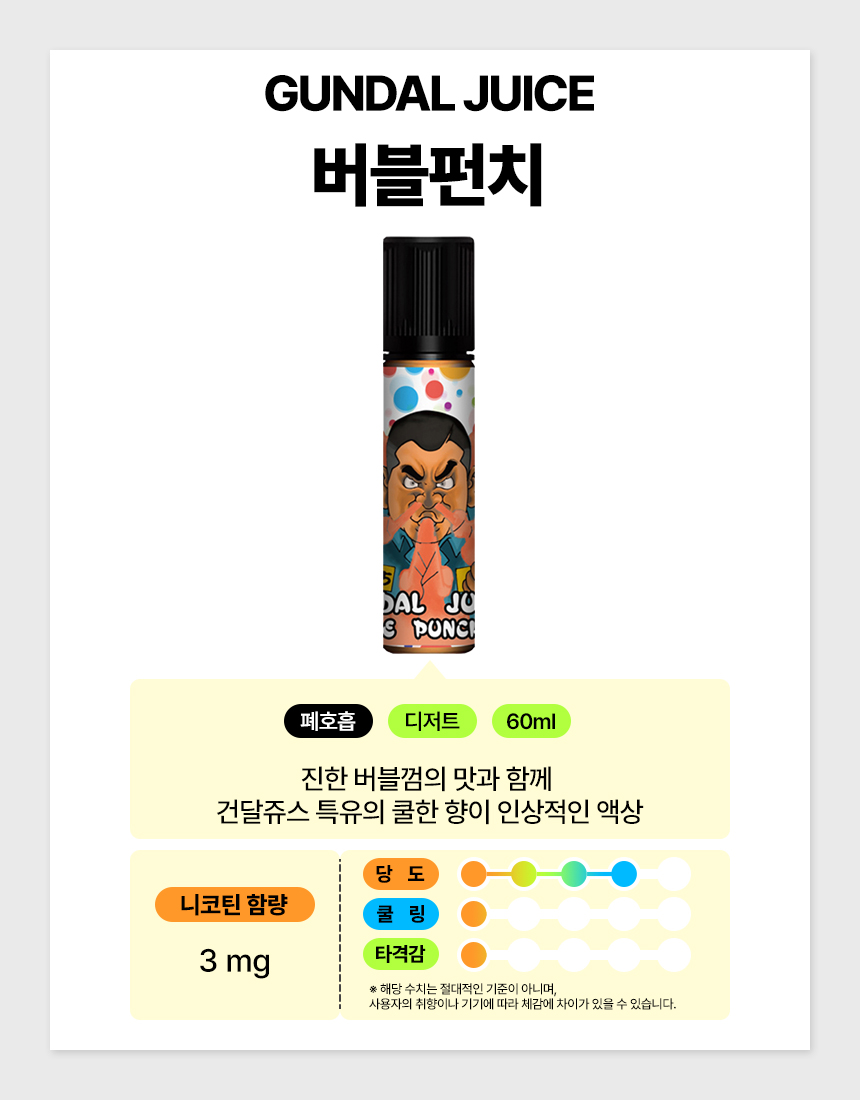860x1100 pixels.
Task: Click the last empty dot on 쿨링 scale
Action: coord(674,914)
